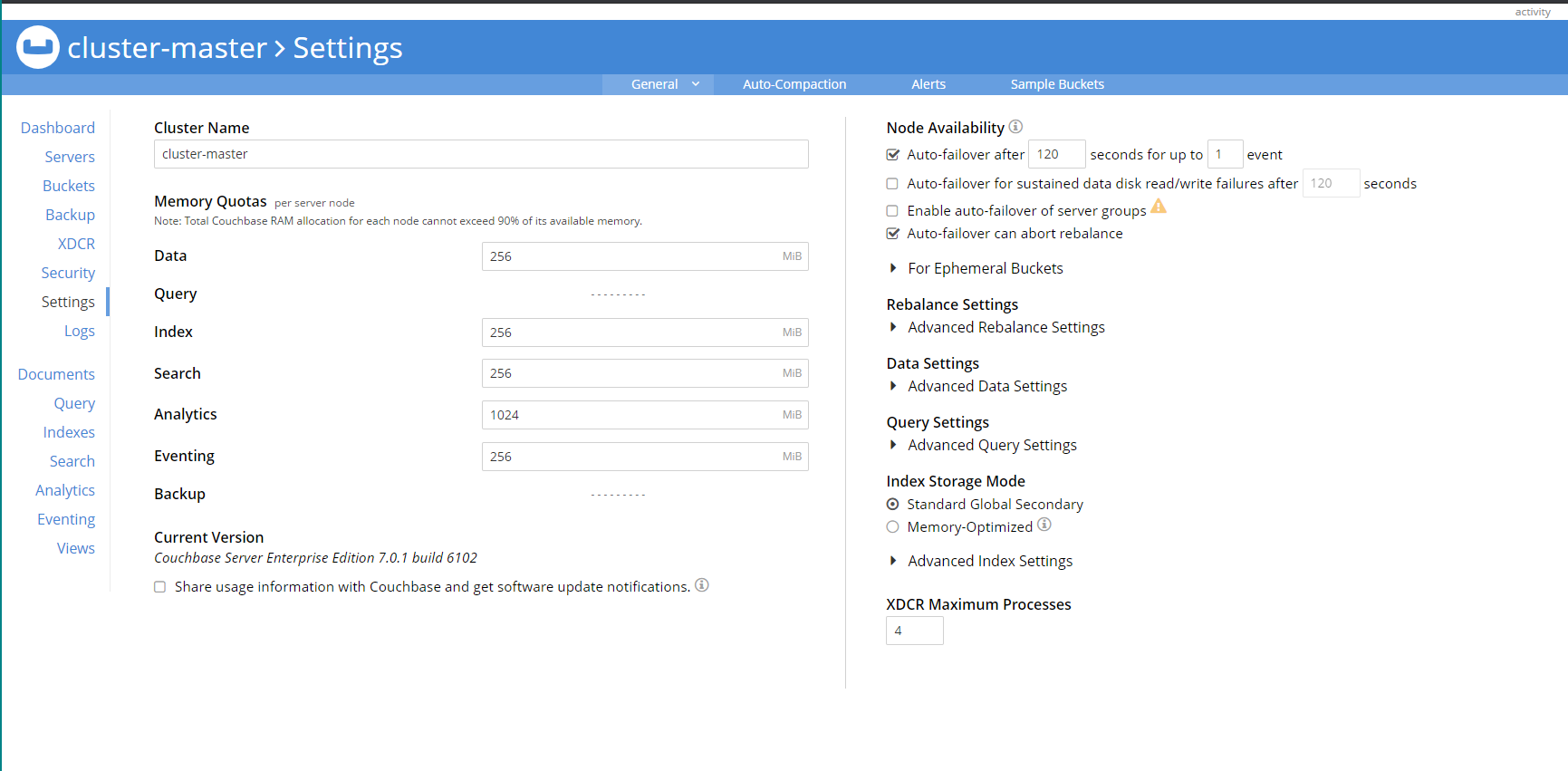Open the General tab dropdown arrow
Screen dimensions: 1568x771
click(696, 84)
